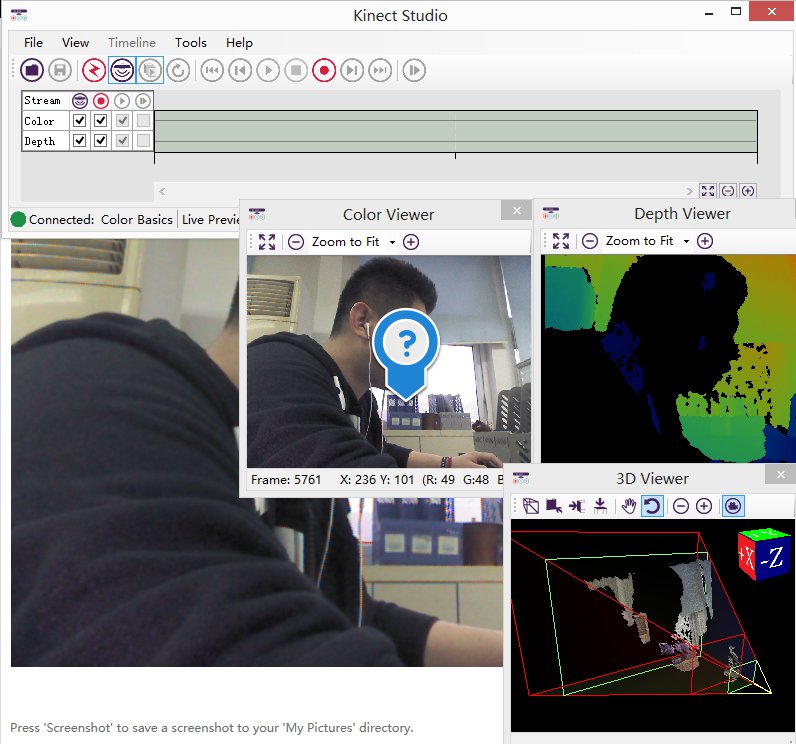Open the File menu
Image resolution: width=796 pixels, height=744 pixels.
coord(34,43)
